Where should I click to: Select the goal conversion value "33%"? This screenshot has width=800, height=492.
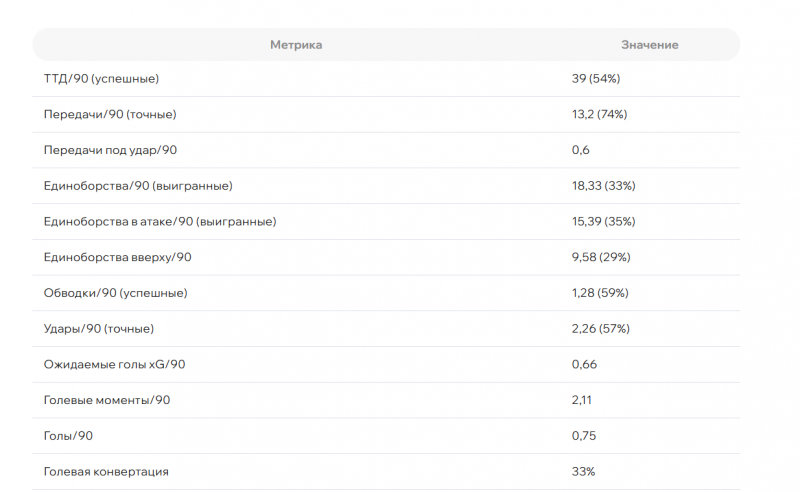[583, 471]
